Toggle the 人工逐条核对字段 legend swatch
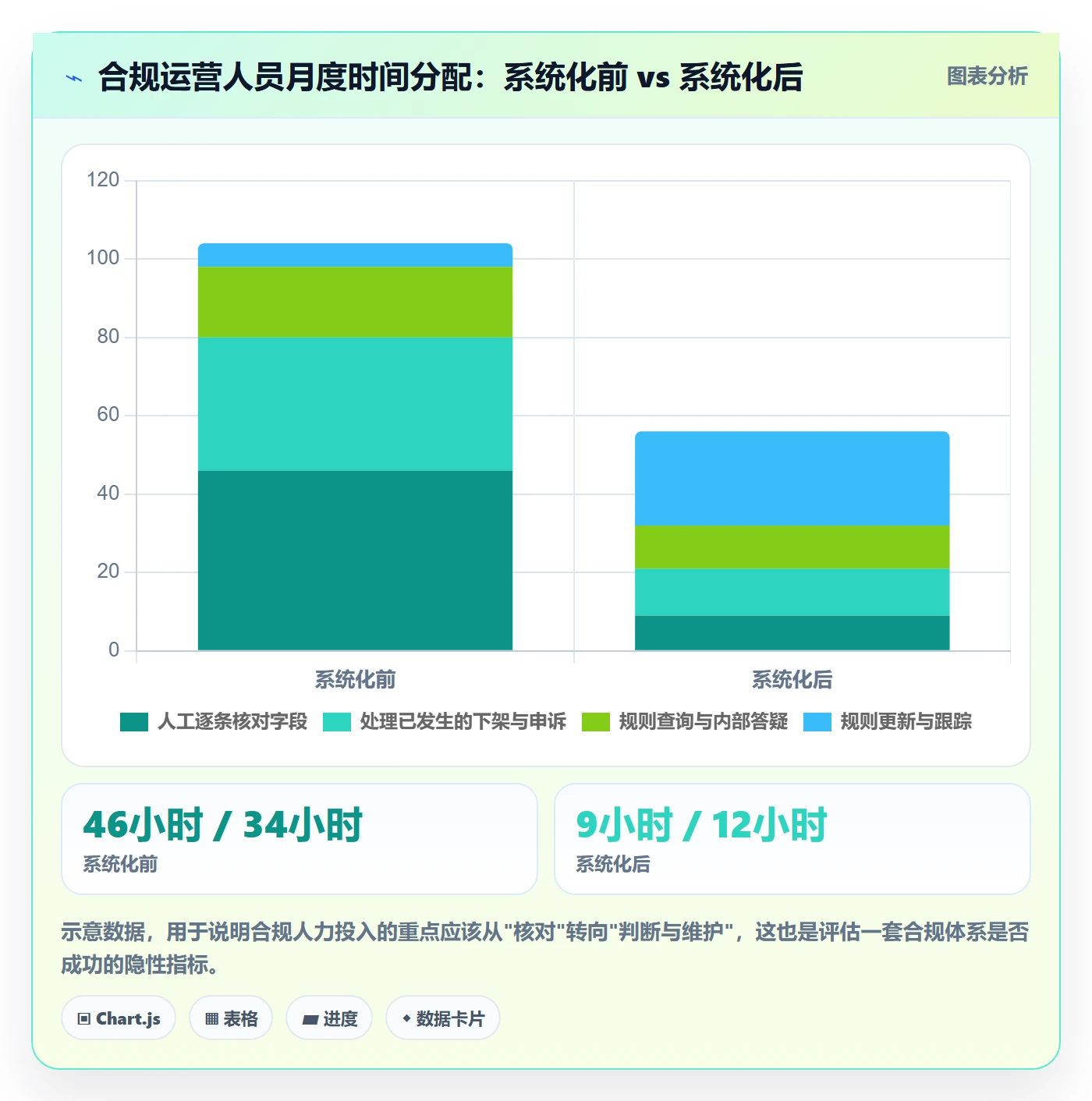 point(134,722)
